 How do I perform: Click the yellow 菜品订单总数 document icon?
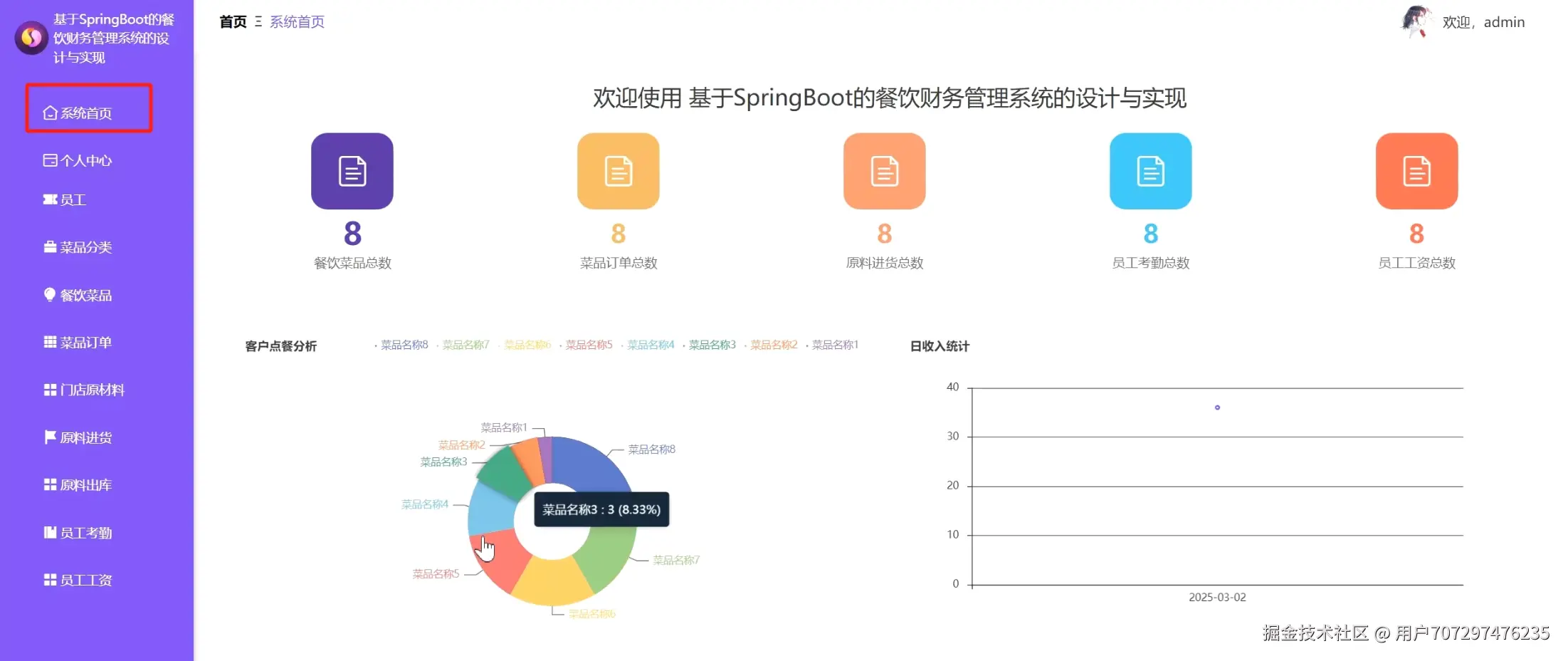coord(619,171)
